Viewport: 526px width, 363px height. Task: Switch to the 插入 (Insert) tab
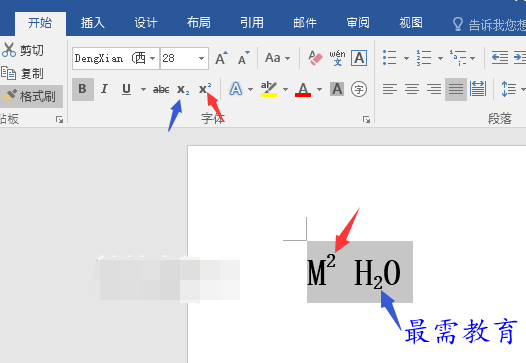tap(93, 23)
